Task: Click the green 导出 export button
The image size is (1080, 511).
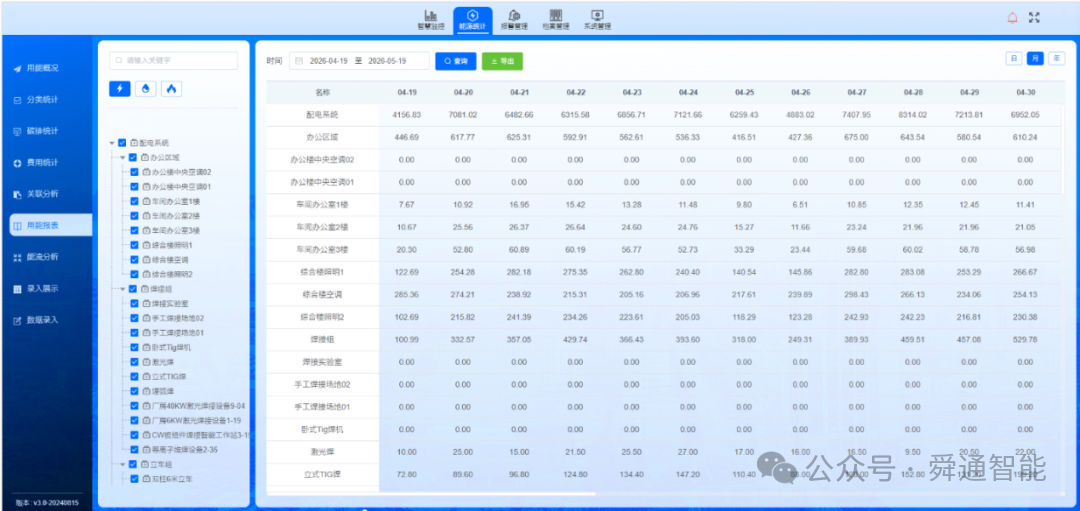Action: [502, 61]
